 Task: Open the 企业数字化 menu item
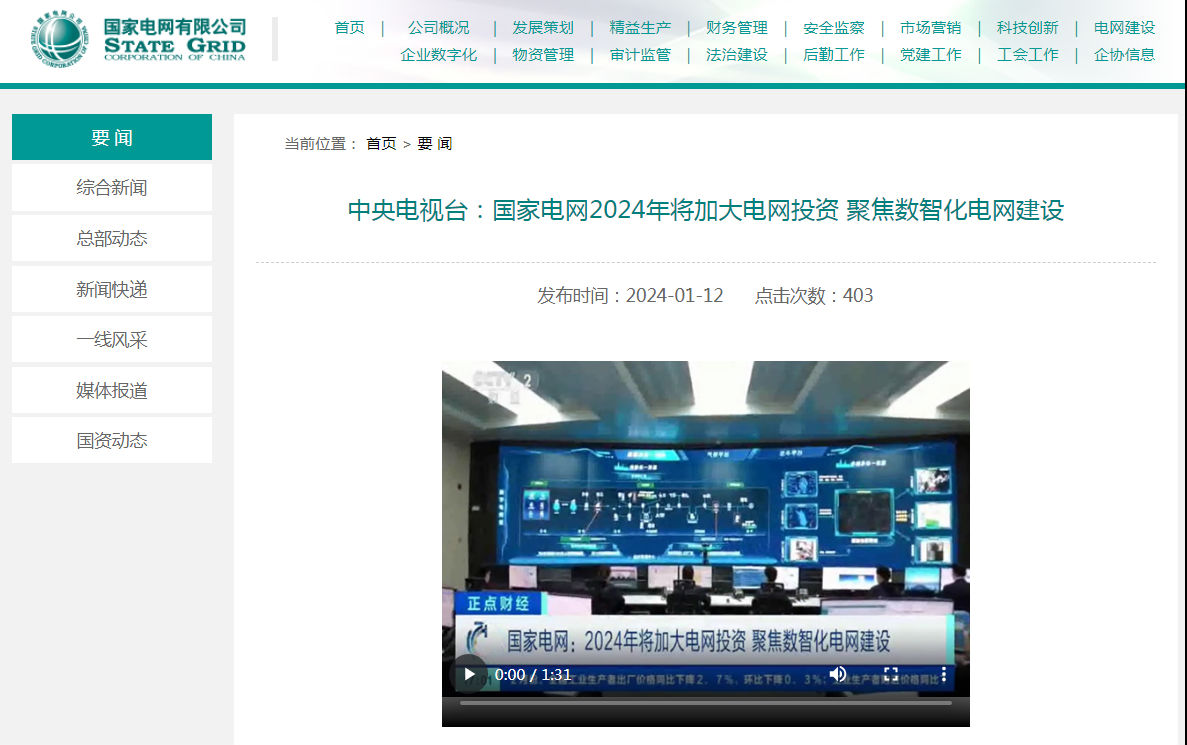(x=438, y=55)
